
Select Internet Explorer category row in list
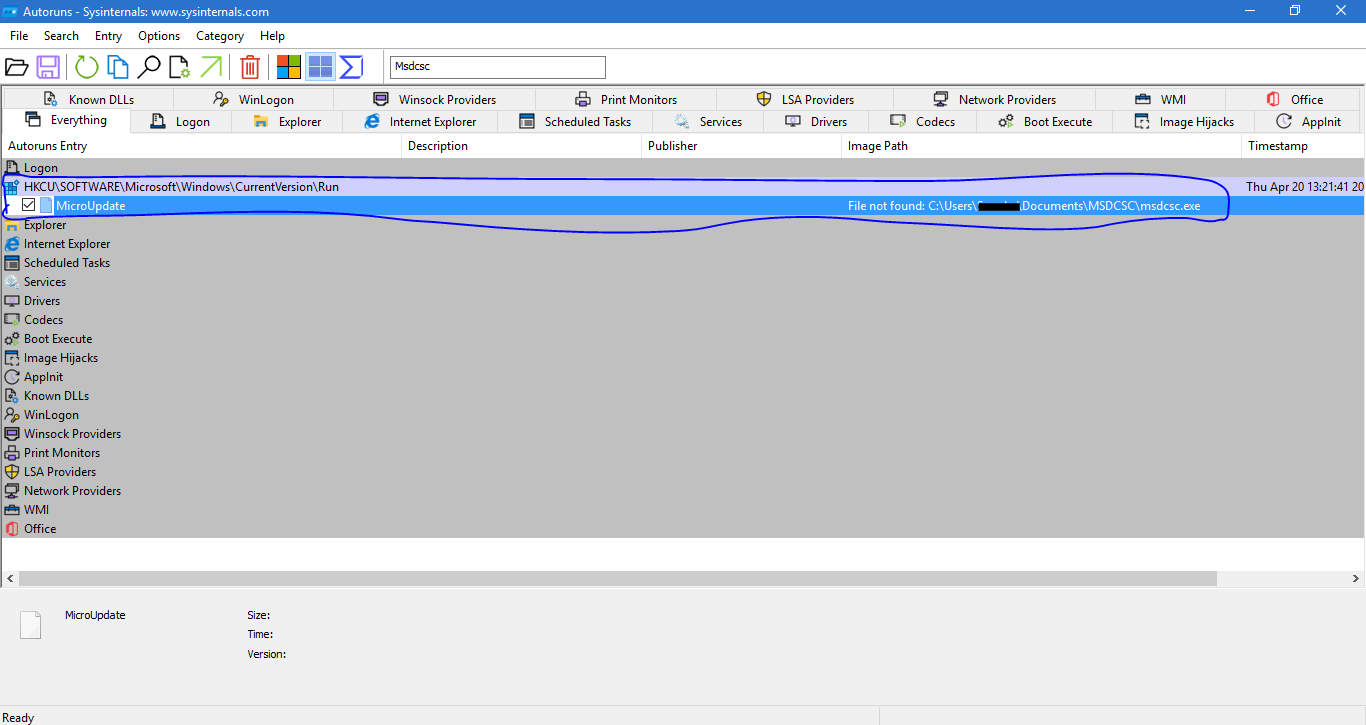tap(683, 244)
